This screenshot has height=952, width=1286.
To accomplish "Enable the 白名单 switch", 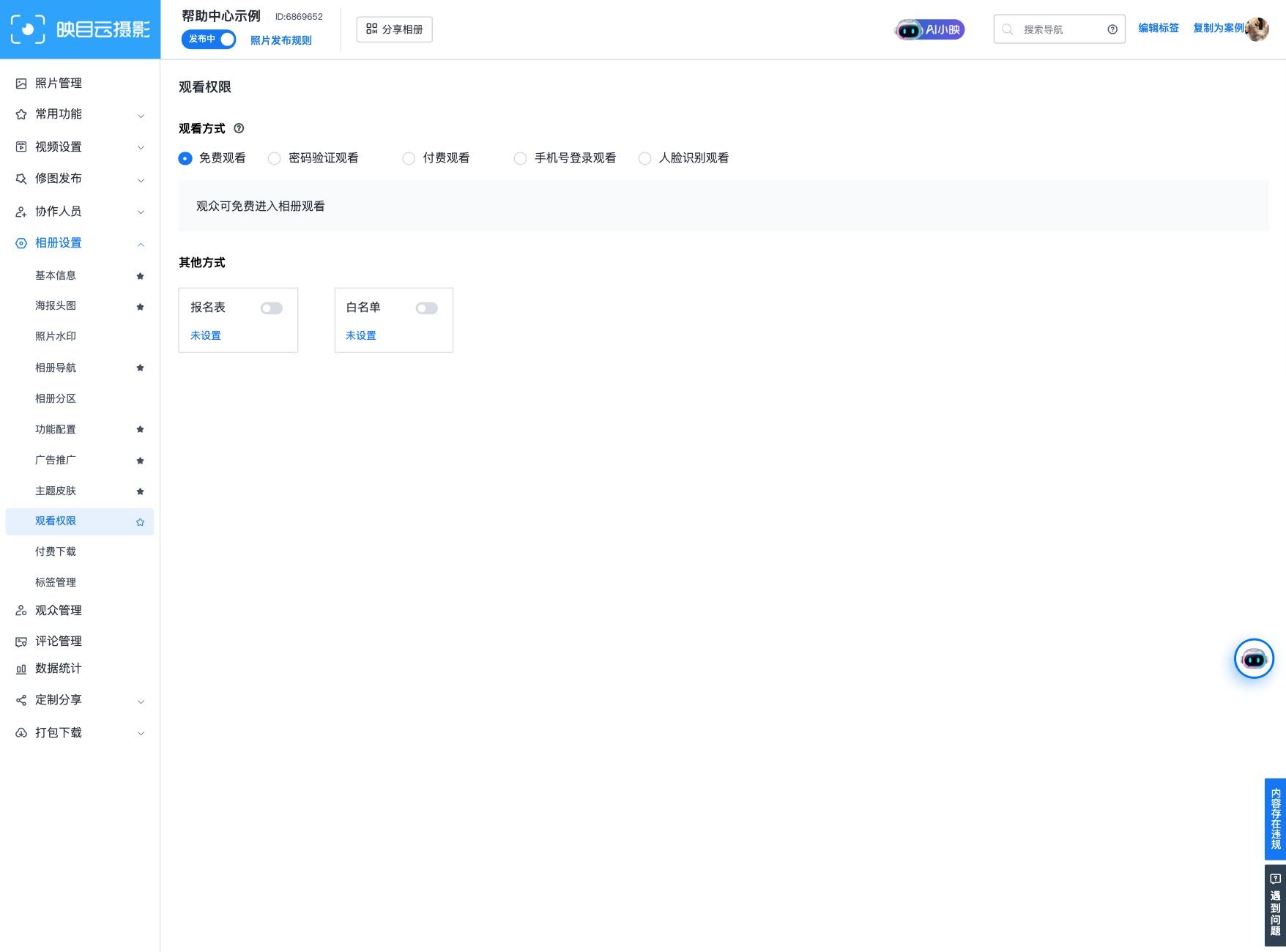I will pyautogui.click(x=427, y=308).
